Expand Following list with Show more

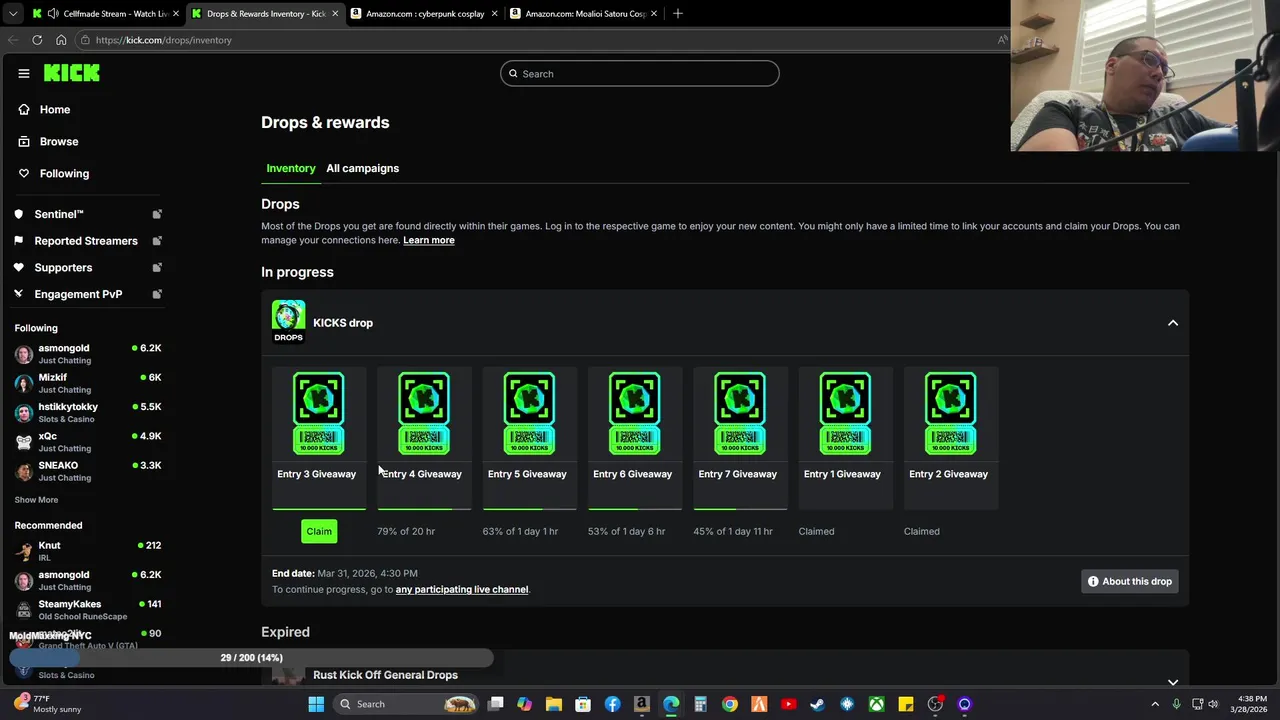click(36, 500)
